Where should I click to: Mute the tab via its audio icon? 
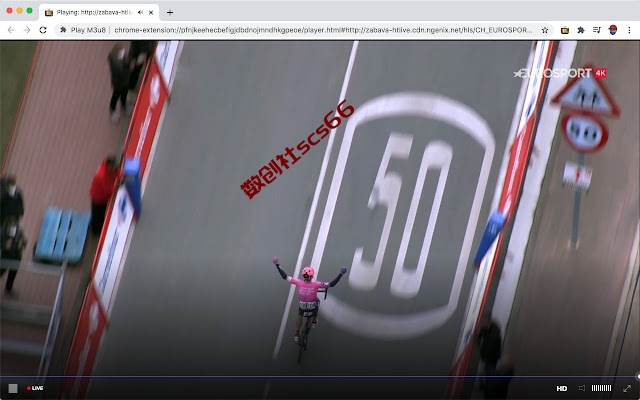pyautogui.click(x=140, y=12)
